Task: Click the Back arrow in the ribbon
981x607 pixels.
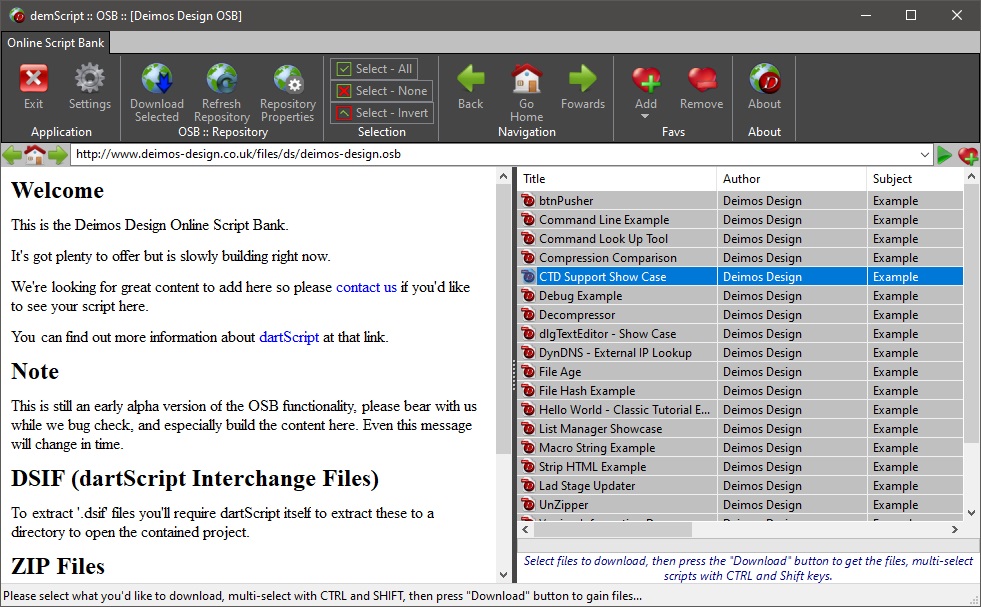Action: tap(470, 78)
